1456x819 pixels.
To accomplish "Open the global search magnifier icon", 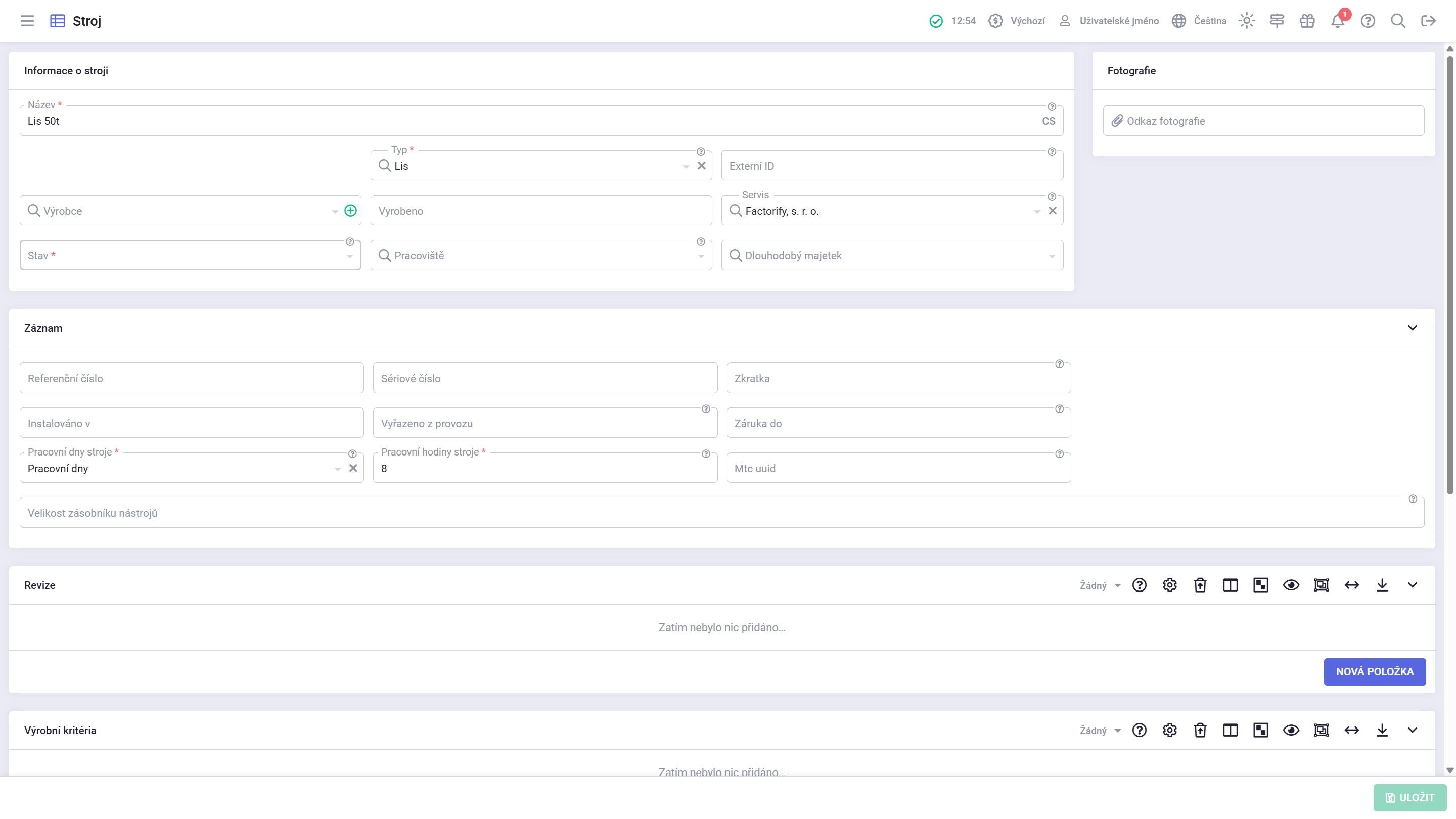I will coord(1398,21).
